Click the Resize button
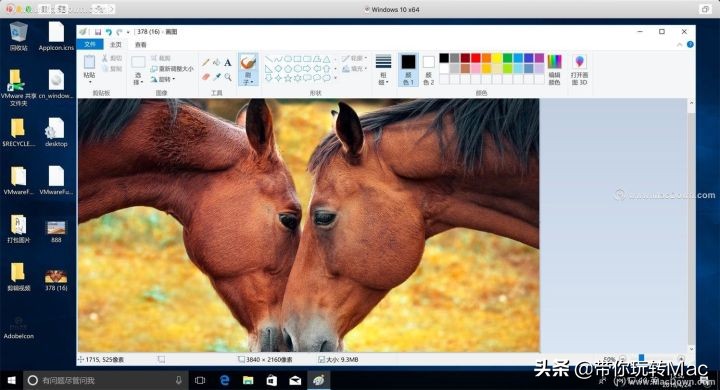The width and height of the screenshot is (720, 390). 172,68
